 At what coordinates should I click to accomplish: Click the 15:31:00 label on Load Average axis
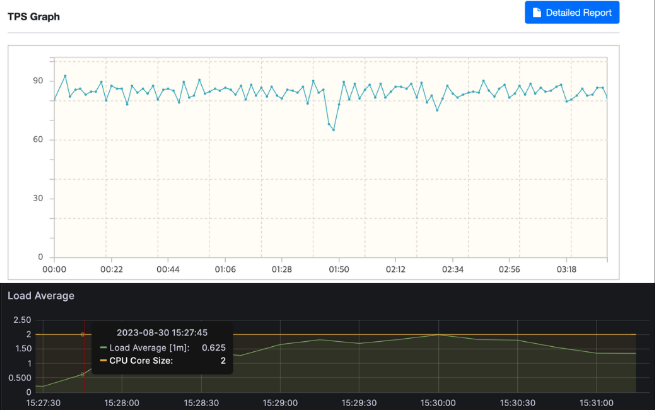[596, 403]
